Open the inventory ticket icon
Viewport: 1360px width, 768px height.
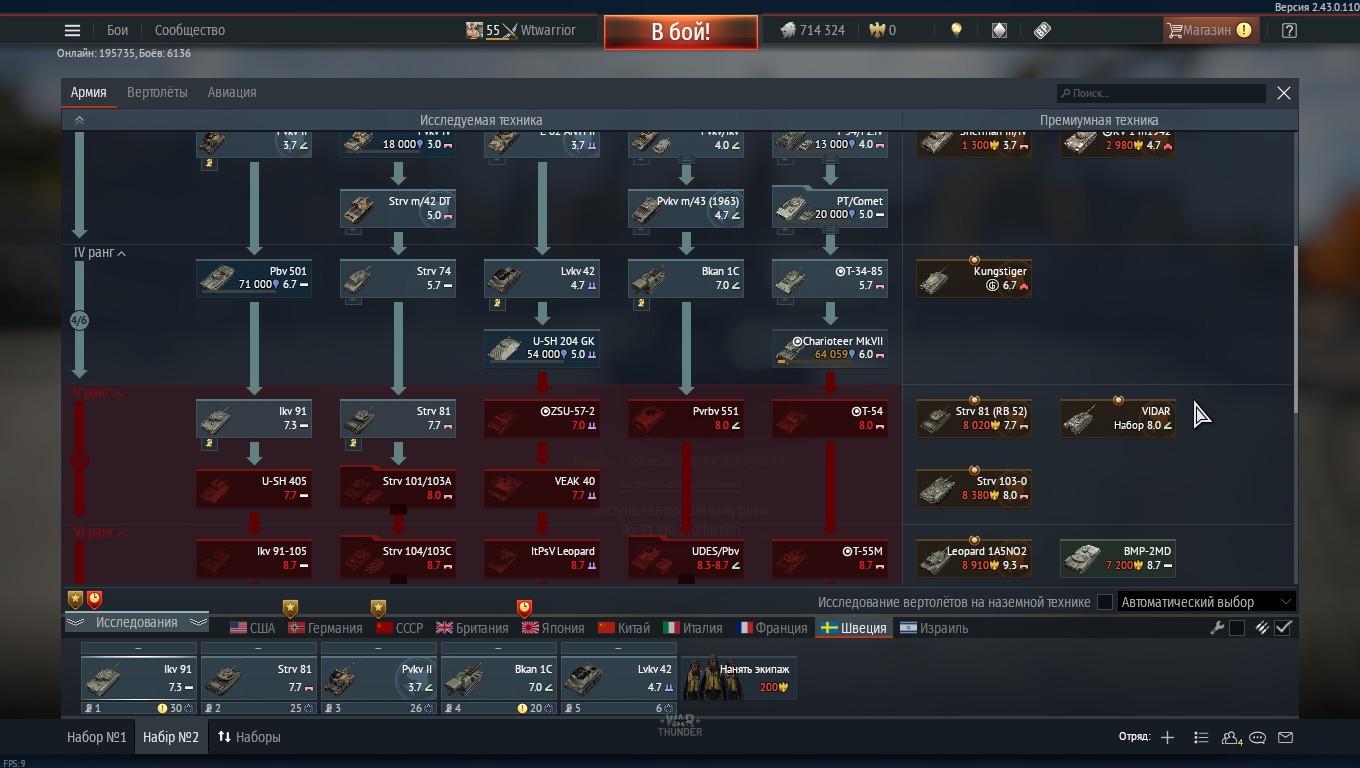point(1042,30)
